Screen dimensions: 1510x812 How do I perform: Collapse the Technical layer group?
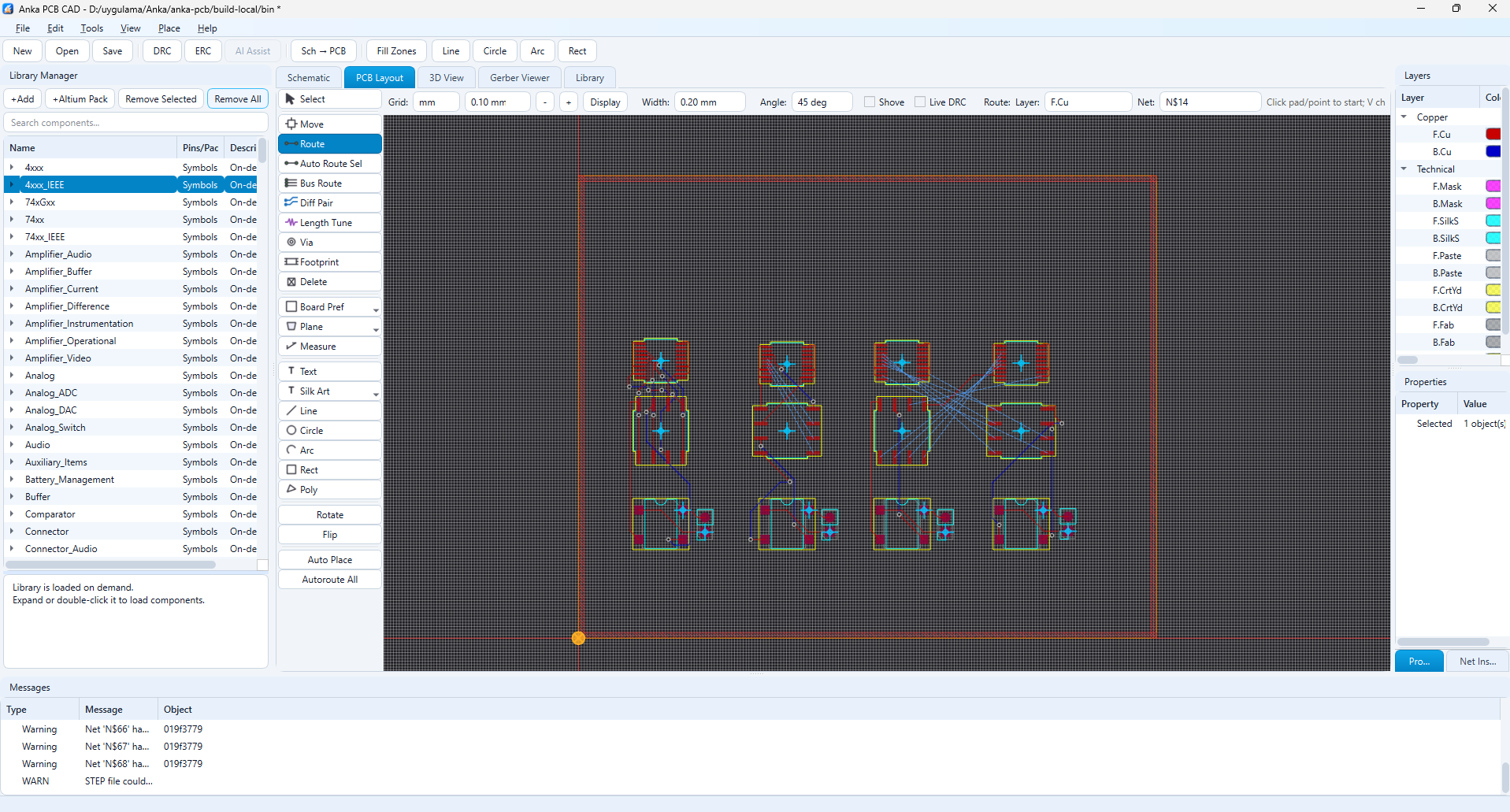(x=1404, y=169)
